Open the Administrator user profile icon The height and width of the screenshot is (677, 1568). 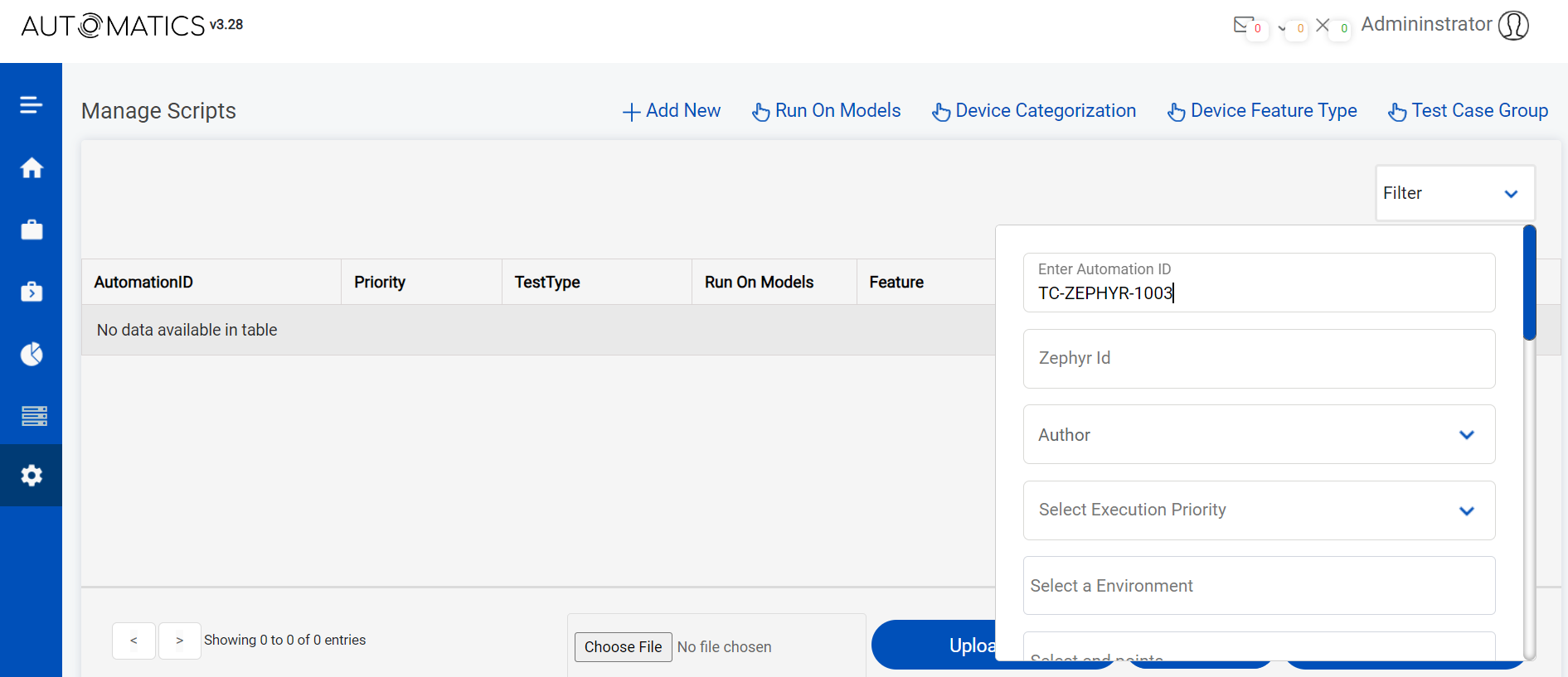[1513, 26]
